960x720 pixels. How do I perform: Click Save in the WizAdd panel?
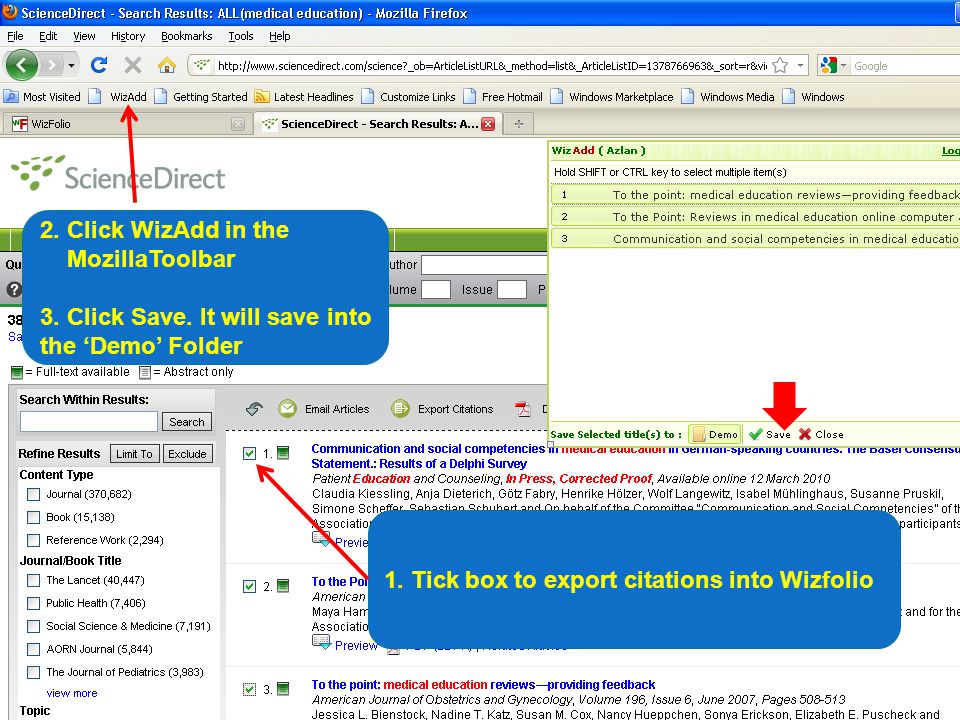[x=771, y=434]
